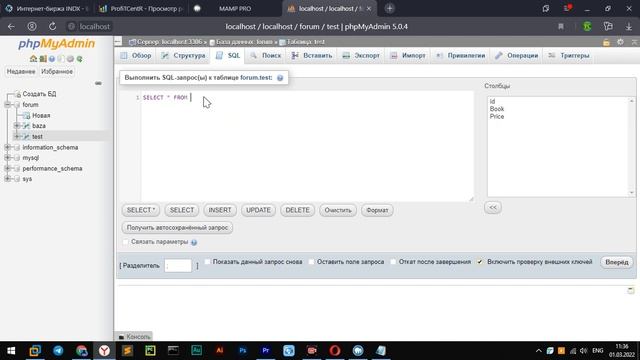Collapse the navigation panel at top bar
This screenshot has width=640, height=360.
[x=118, y=42]
